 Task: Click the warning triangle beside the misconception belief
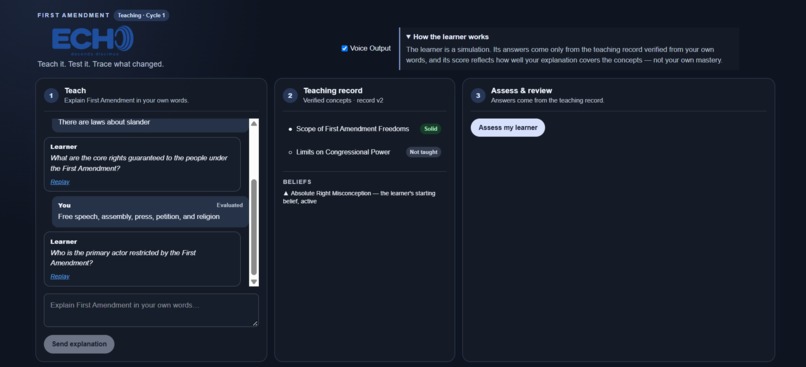[x=286, y=193]
